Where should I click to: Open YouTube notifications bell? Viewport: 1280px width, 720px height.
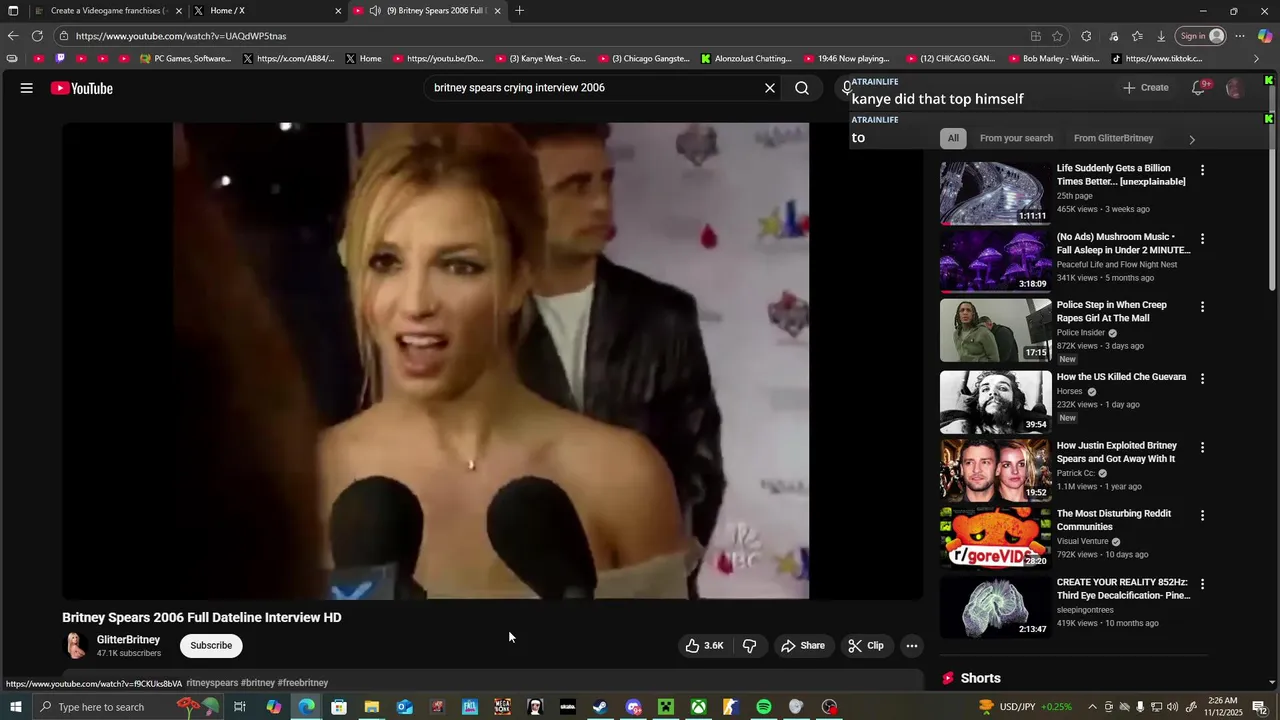pyautogui.click(x=1198, y=88)
